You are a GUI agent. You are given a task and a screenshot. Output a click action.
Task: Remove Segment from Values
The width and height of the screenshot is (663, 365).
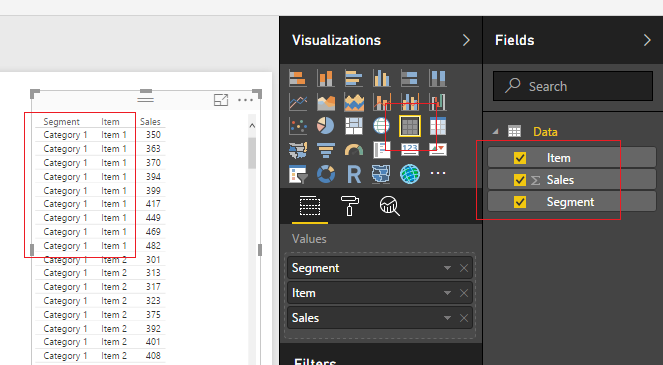[464, 268]
